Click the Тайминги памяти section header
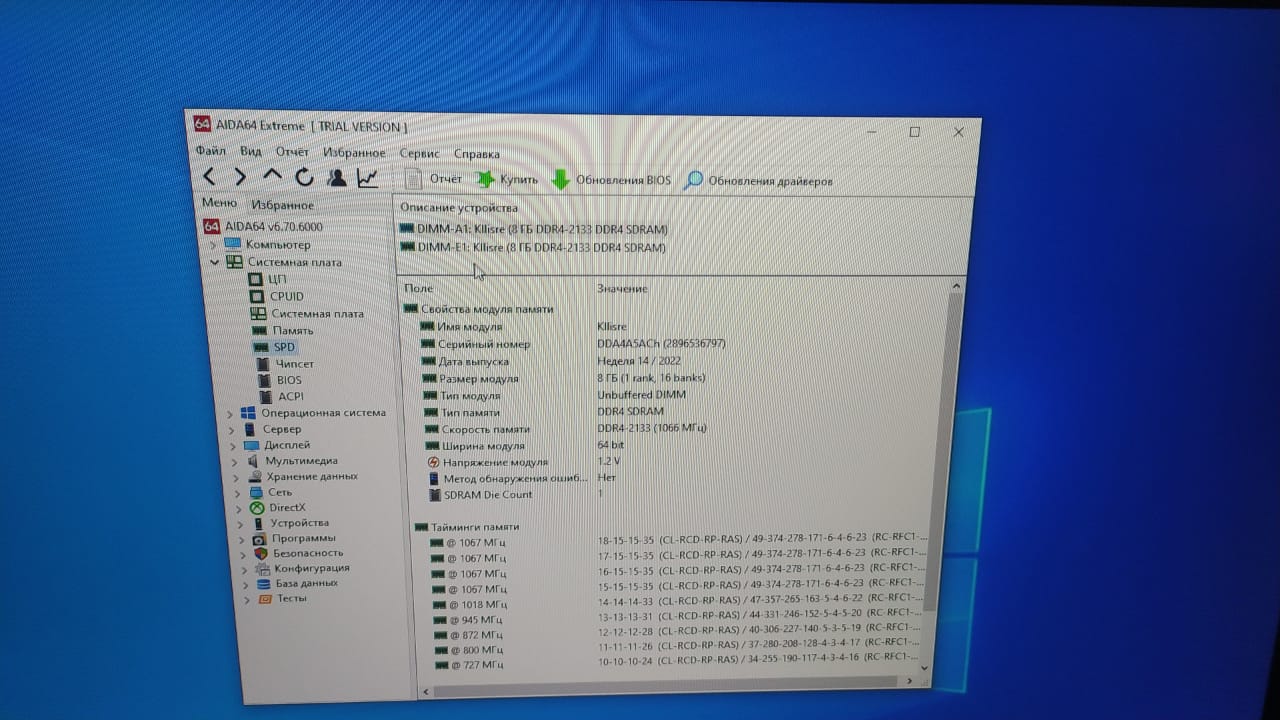 click(467, 527)
